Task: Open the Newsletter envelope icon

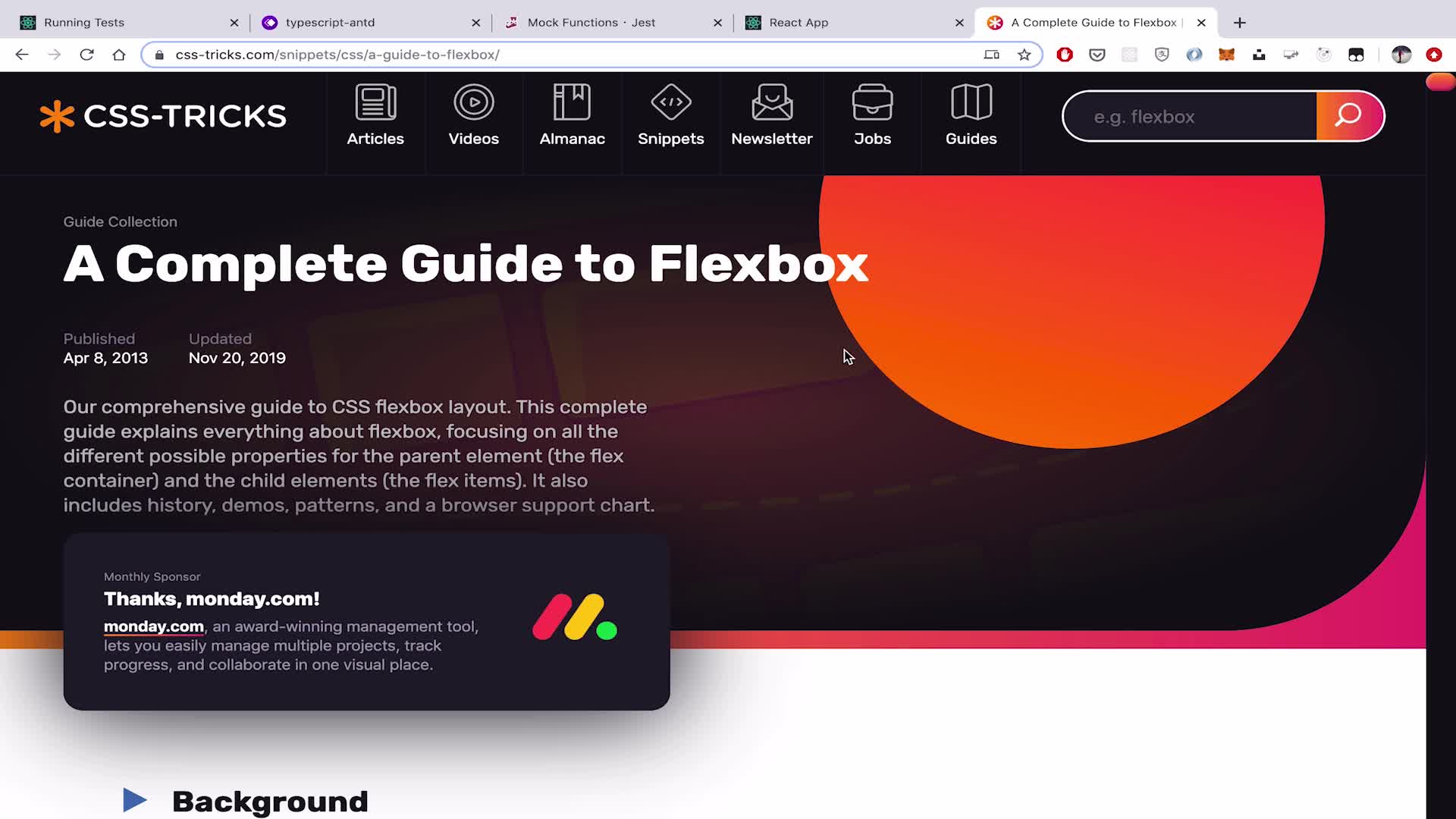Action: click(x=771, y=102)
